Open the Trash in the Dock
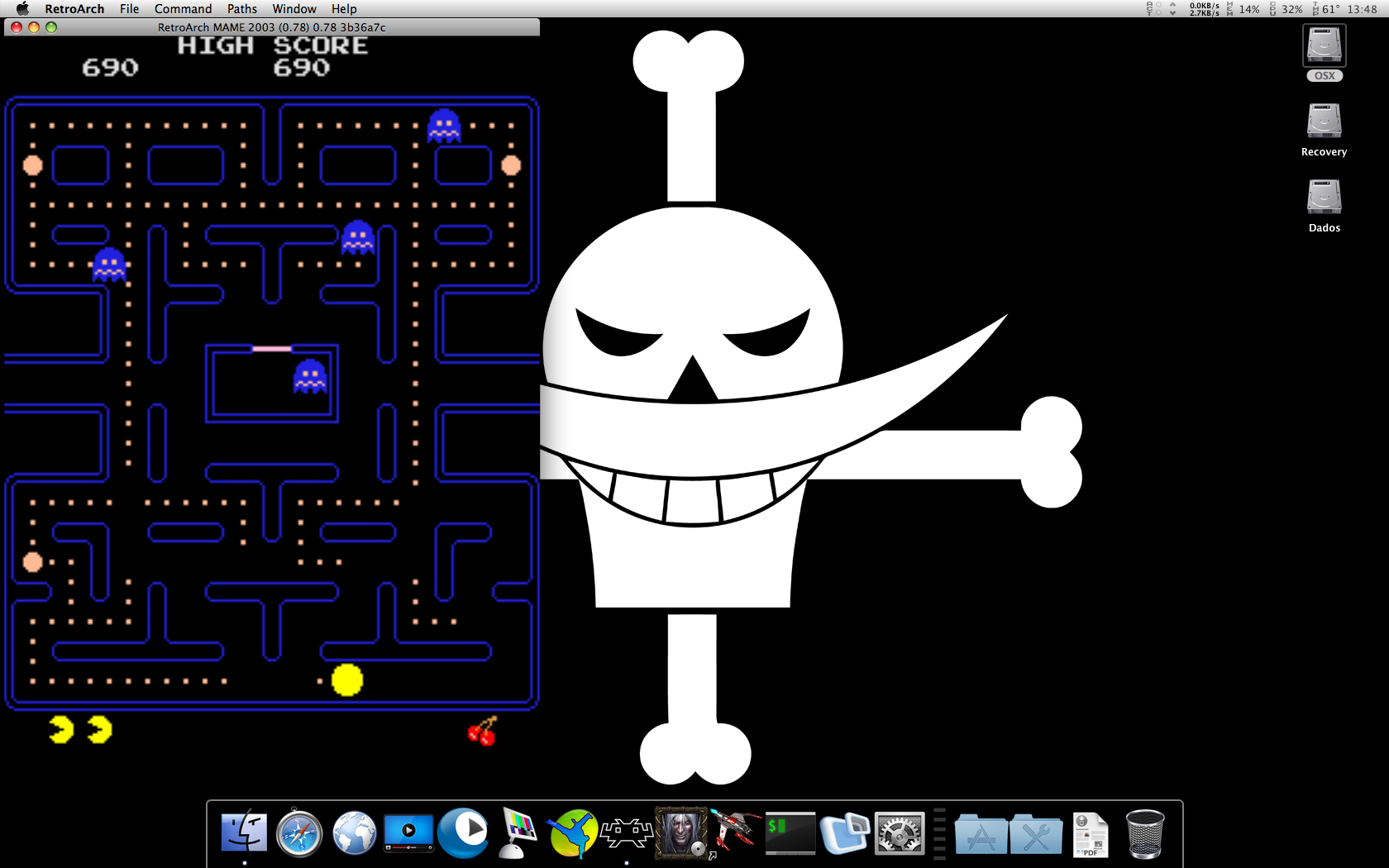The width and height of the screenshot is (1389, 868). 1145,833
